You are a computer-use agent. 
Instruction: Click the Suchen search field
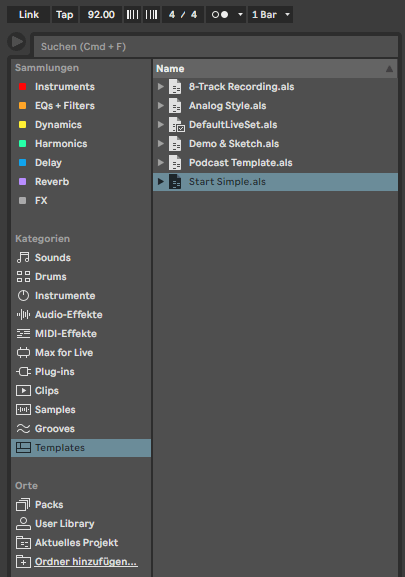click(x=216, y=47)
